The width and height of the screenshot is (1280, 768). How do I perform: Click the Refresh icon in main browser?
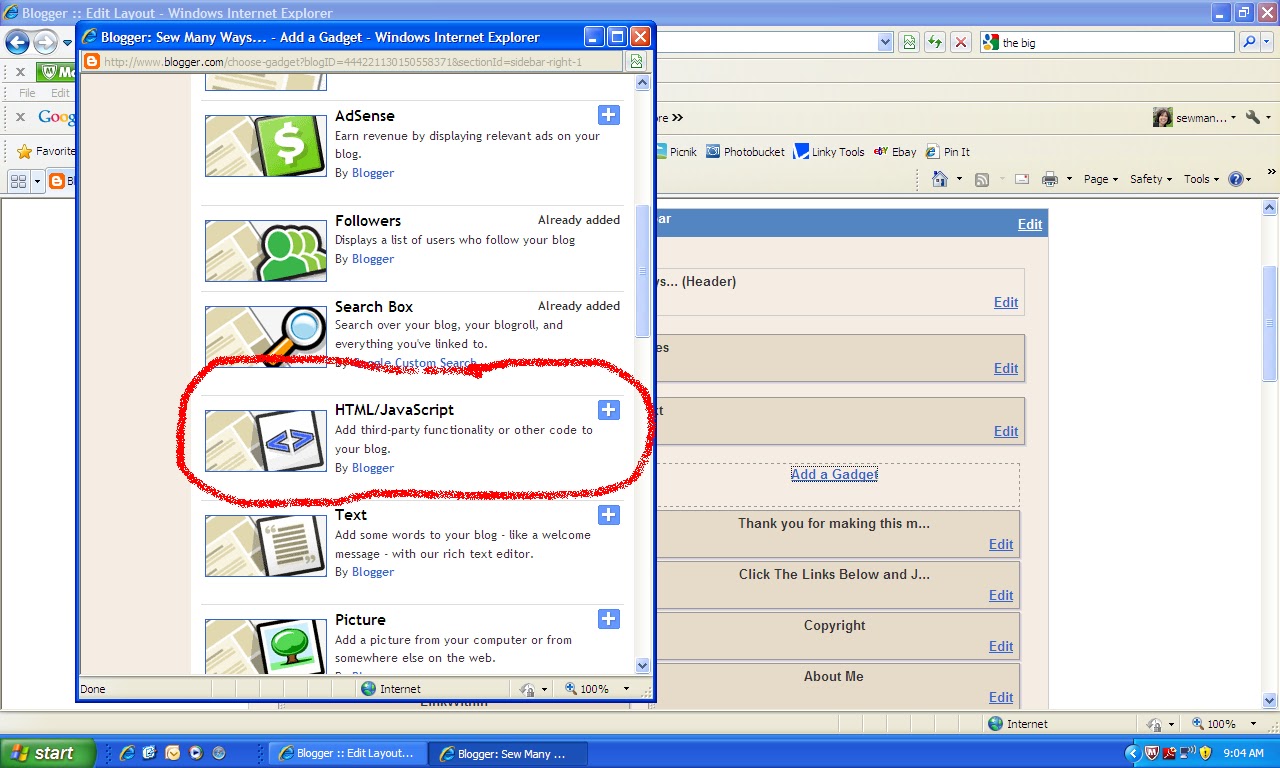click(934, 42)
